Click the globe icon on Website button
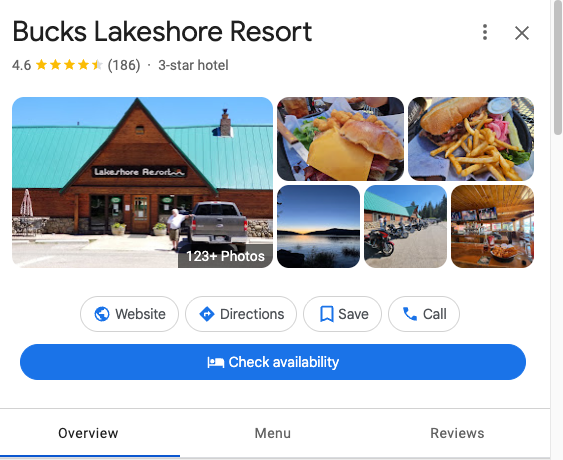This screenshot has height=460, width=563. click(102, 314)
